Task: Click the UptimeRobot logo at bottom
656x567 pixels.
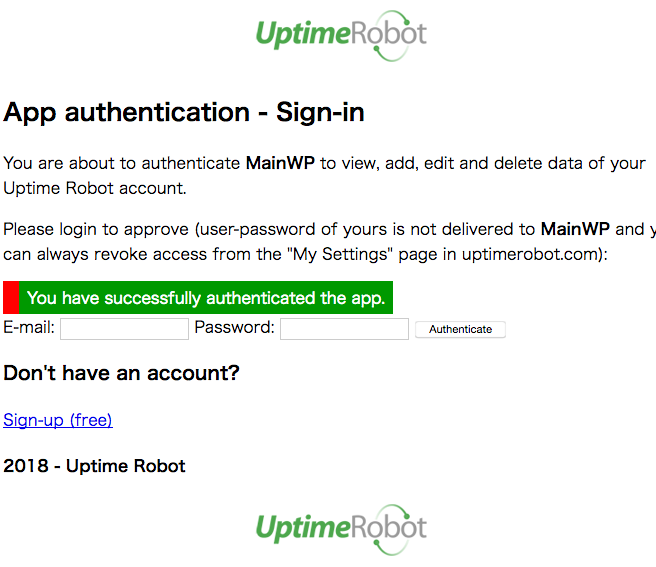Action: pos(341,529)
